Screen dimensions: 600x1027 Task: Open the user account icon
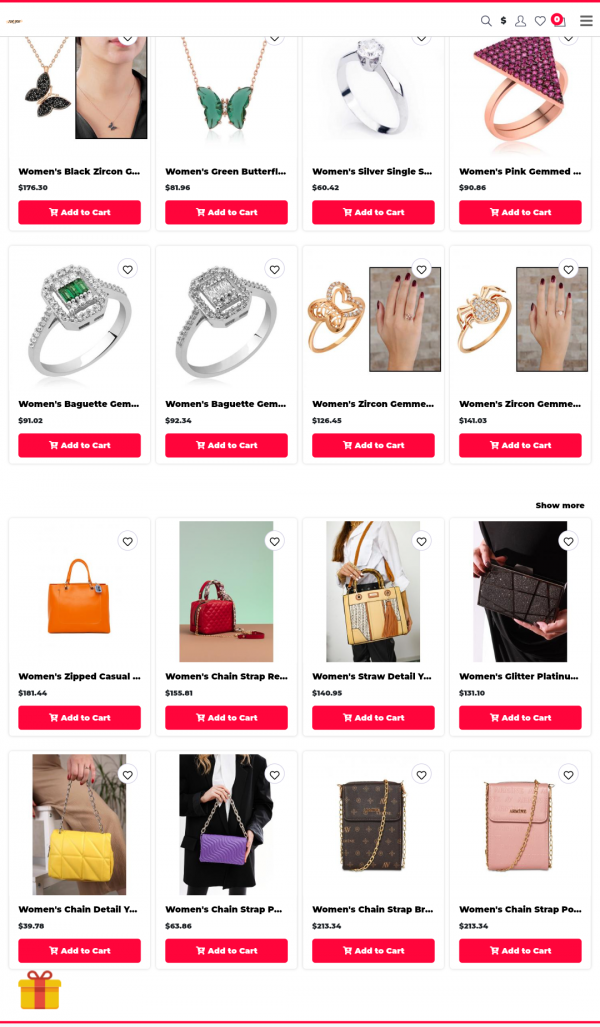pos(521,21)
